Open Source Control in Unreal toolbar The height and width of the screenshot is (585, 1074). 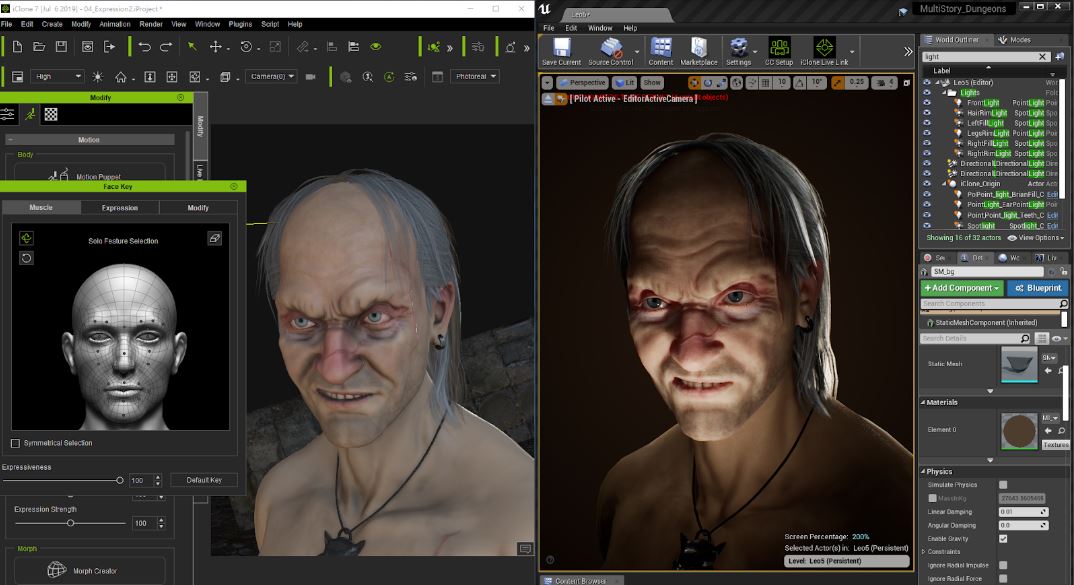point(610,51)
